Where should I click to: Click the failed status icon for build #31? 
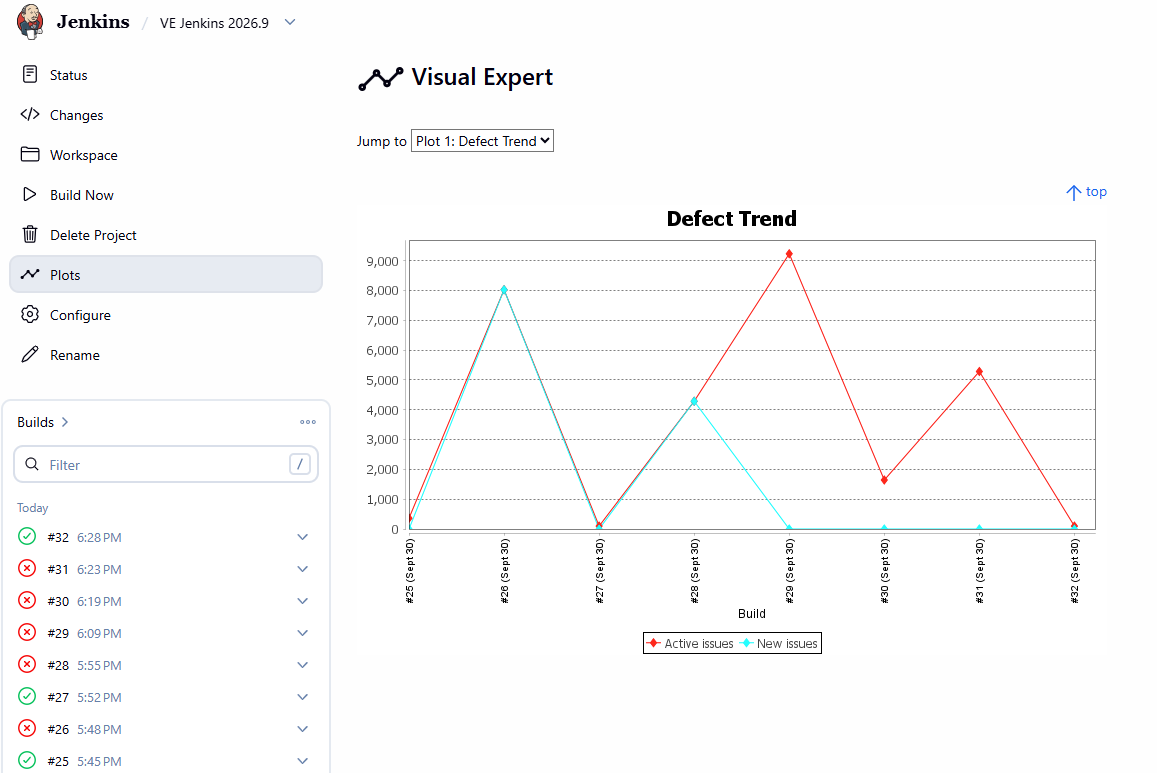click(x=27, y=569)
